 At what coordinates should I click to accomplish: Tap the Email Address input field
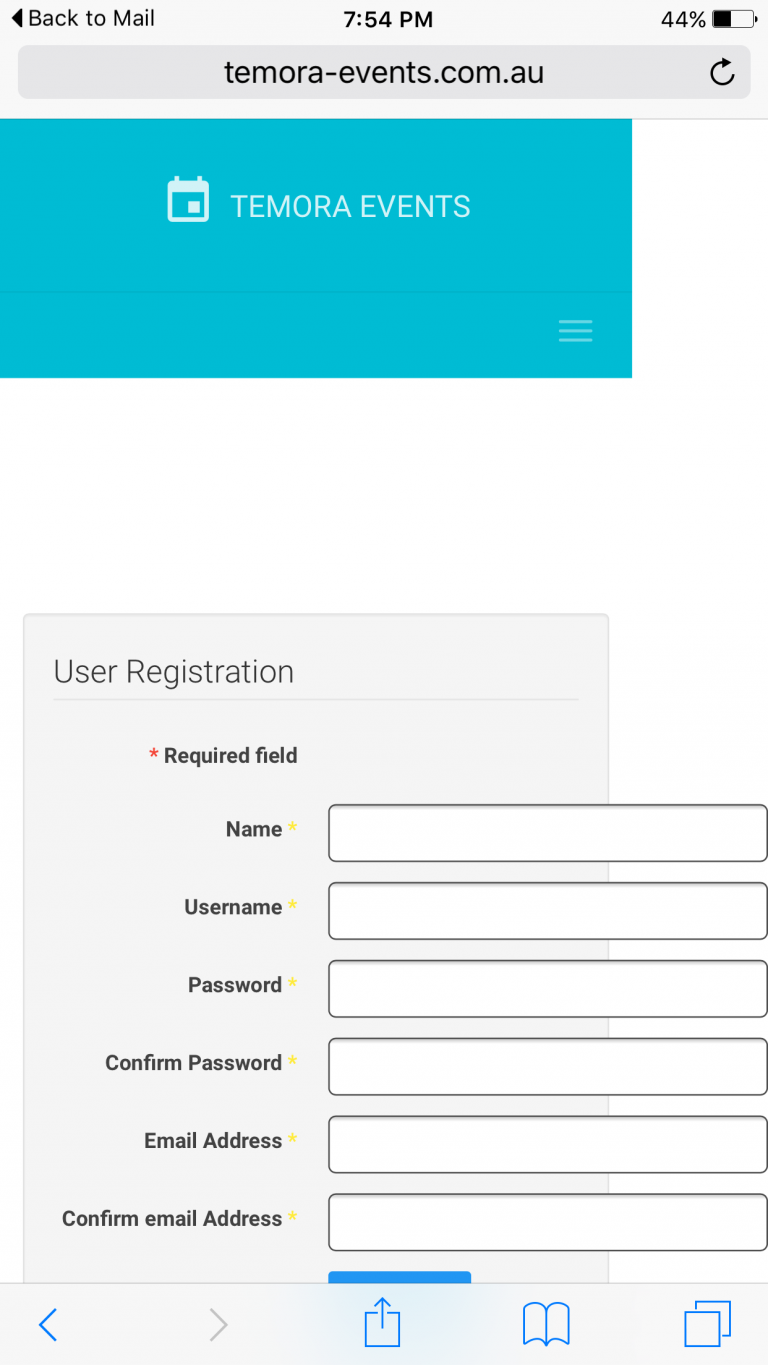[547, 1145]
